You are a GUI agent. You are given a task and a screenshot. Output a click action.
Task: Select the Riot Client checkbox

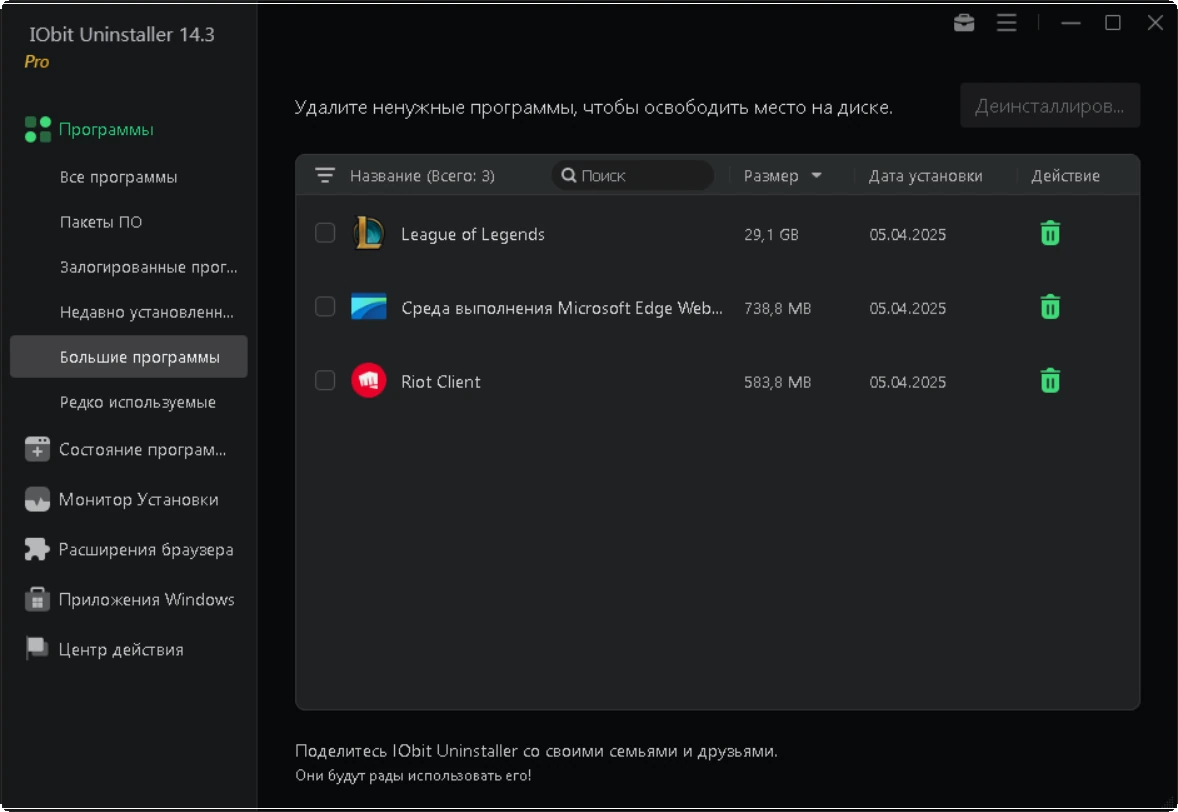(325, 380)
